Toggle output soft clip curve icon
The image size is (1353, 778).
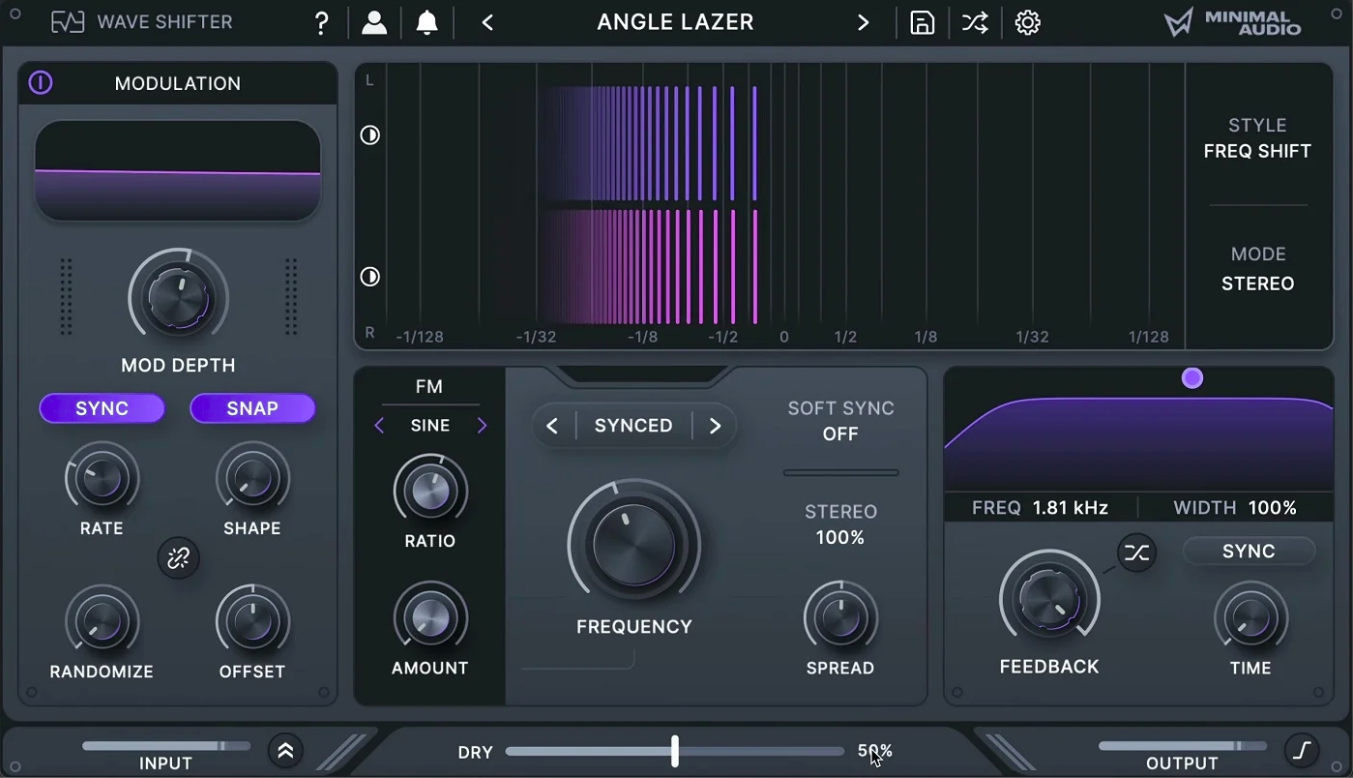[1302, 750]
